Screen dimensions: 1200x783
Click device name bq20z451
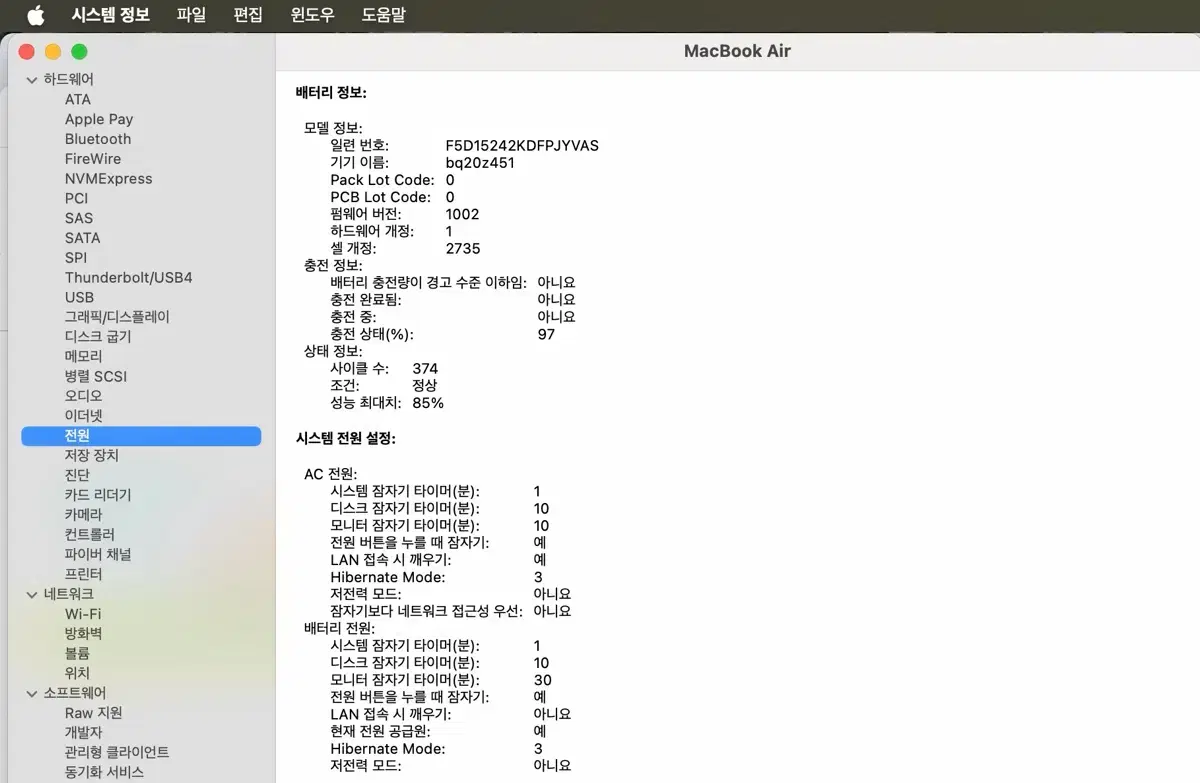pyautogui.click(x=480, y=163)
